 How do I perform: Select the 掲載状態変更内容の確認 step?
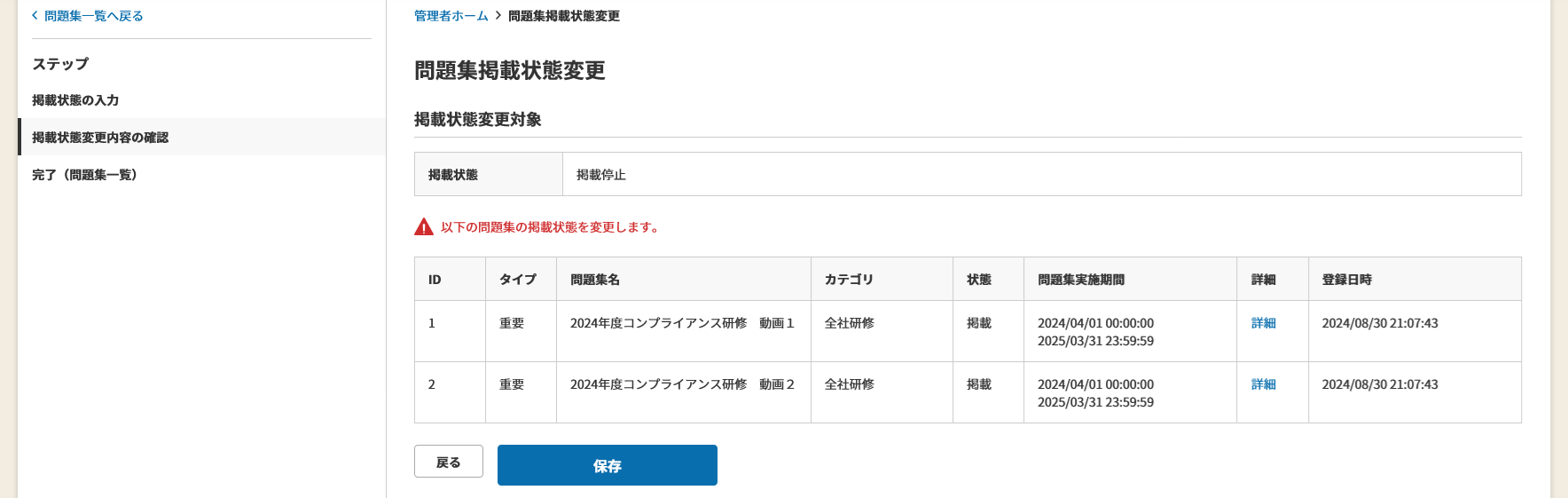pos(100,138)
